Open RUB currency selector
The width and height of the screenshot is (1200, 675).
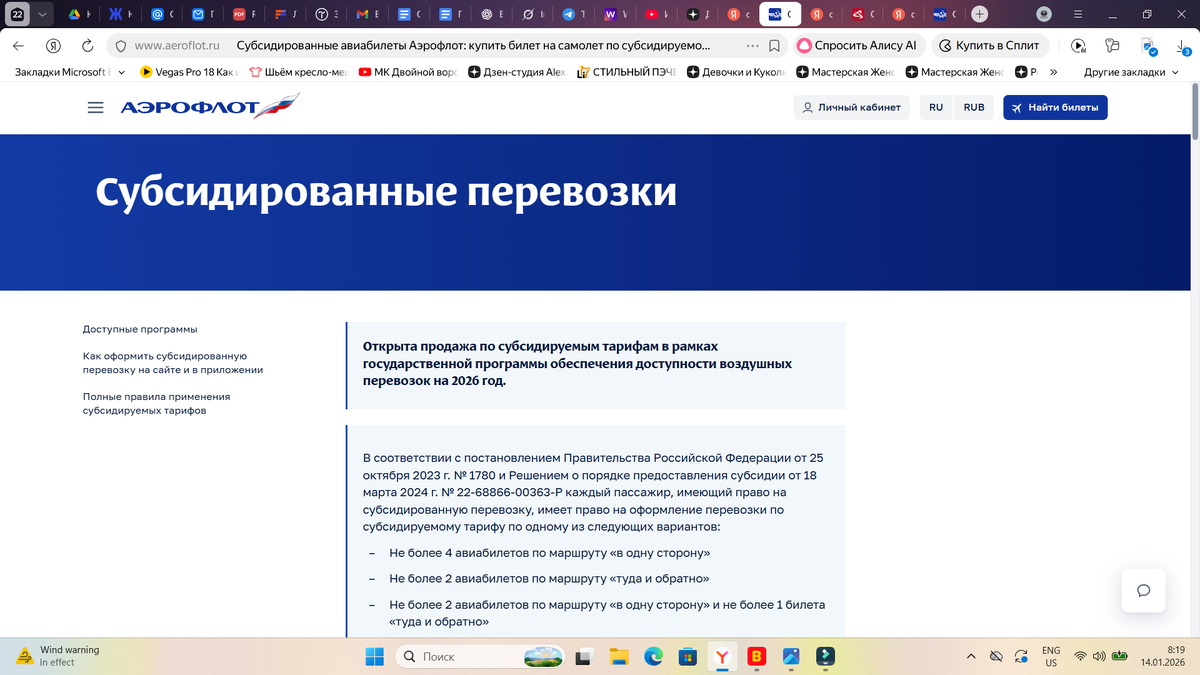pyautogui.click(x=973, y=108)
